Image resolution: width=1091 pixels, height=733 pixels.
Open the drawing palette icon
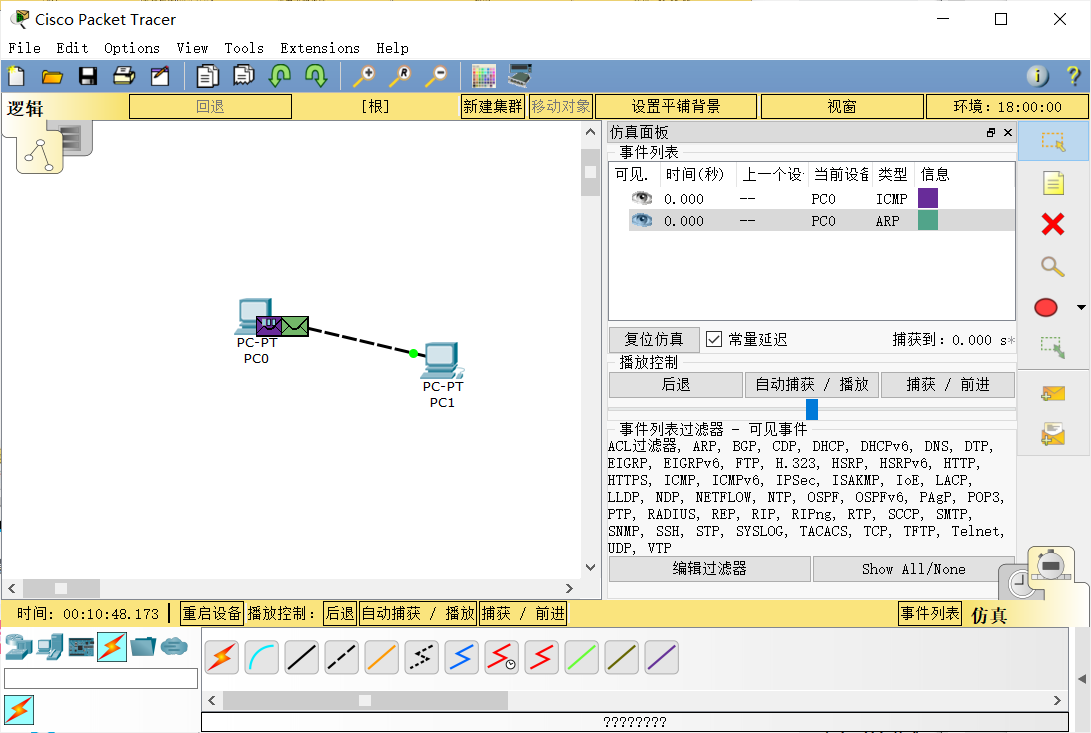(x=484, y=76)
